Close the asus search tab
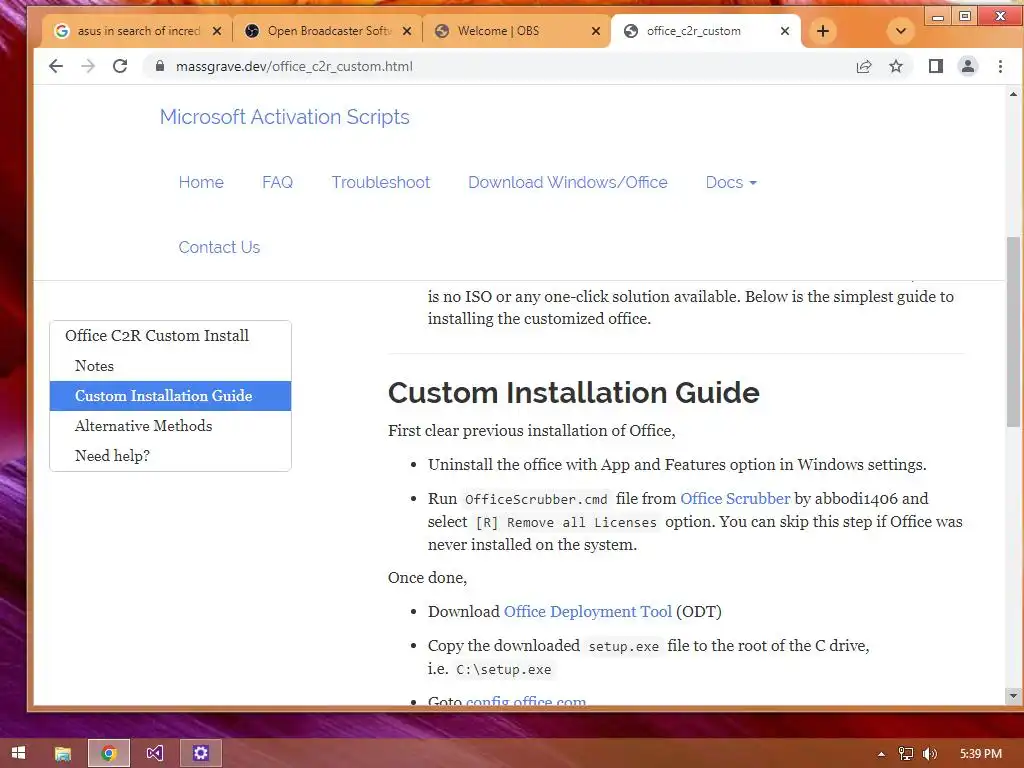Viewport: 1024px width, 768px height. (217, 31)
